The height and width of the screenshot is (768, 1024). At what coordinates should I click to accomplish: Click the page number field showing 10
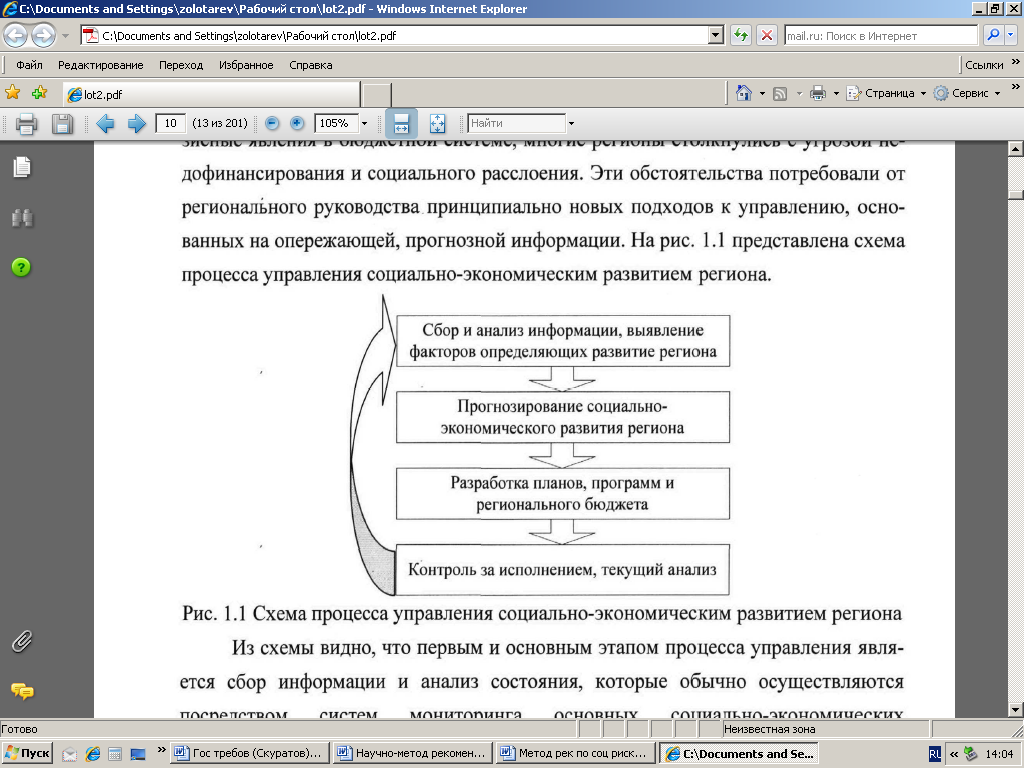[170, 123]
